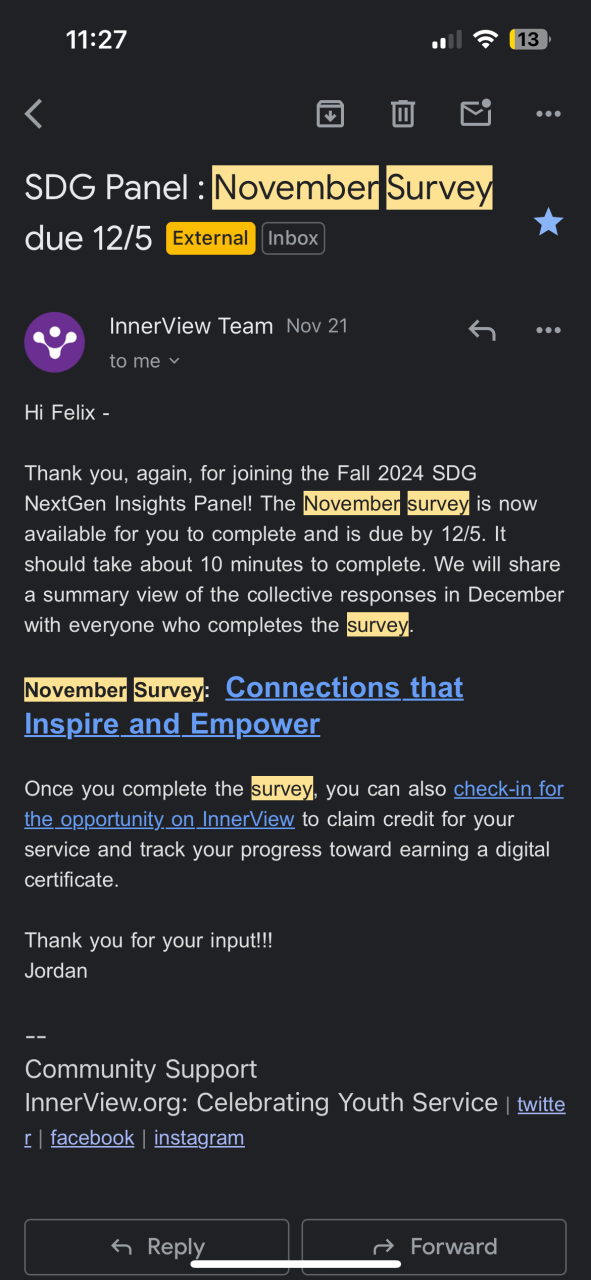Open the 'Connections that Inspire and Empower' link
The image size is (591, 1280).
[x=244, y=706]
